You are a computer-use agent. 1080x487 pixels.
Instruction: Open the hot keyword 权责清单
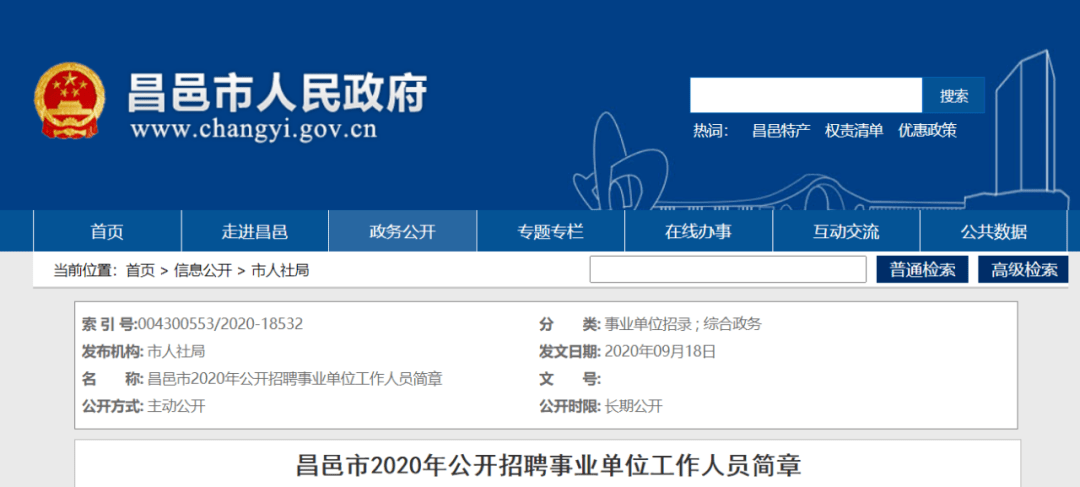click(854, 131)
